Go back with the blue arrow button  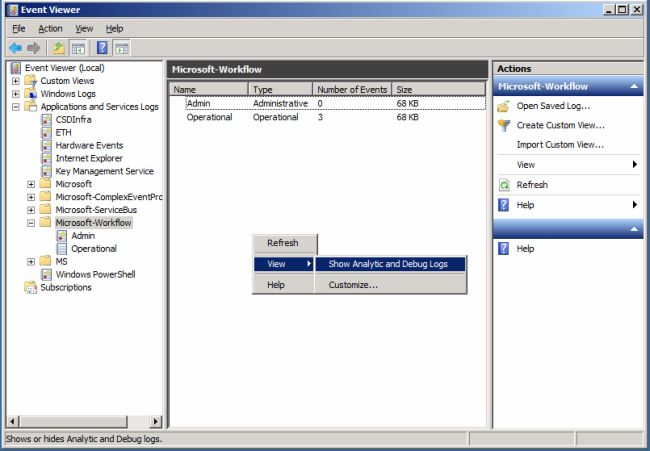[x=16, y=48]
